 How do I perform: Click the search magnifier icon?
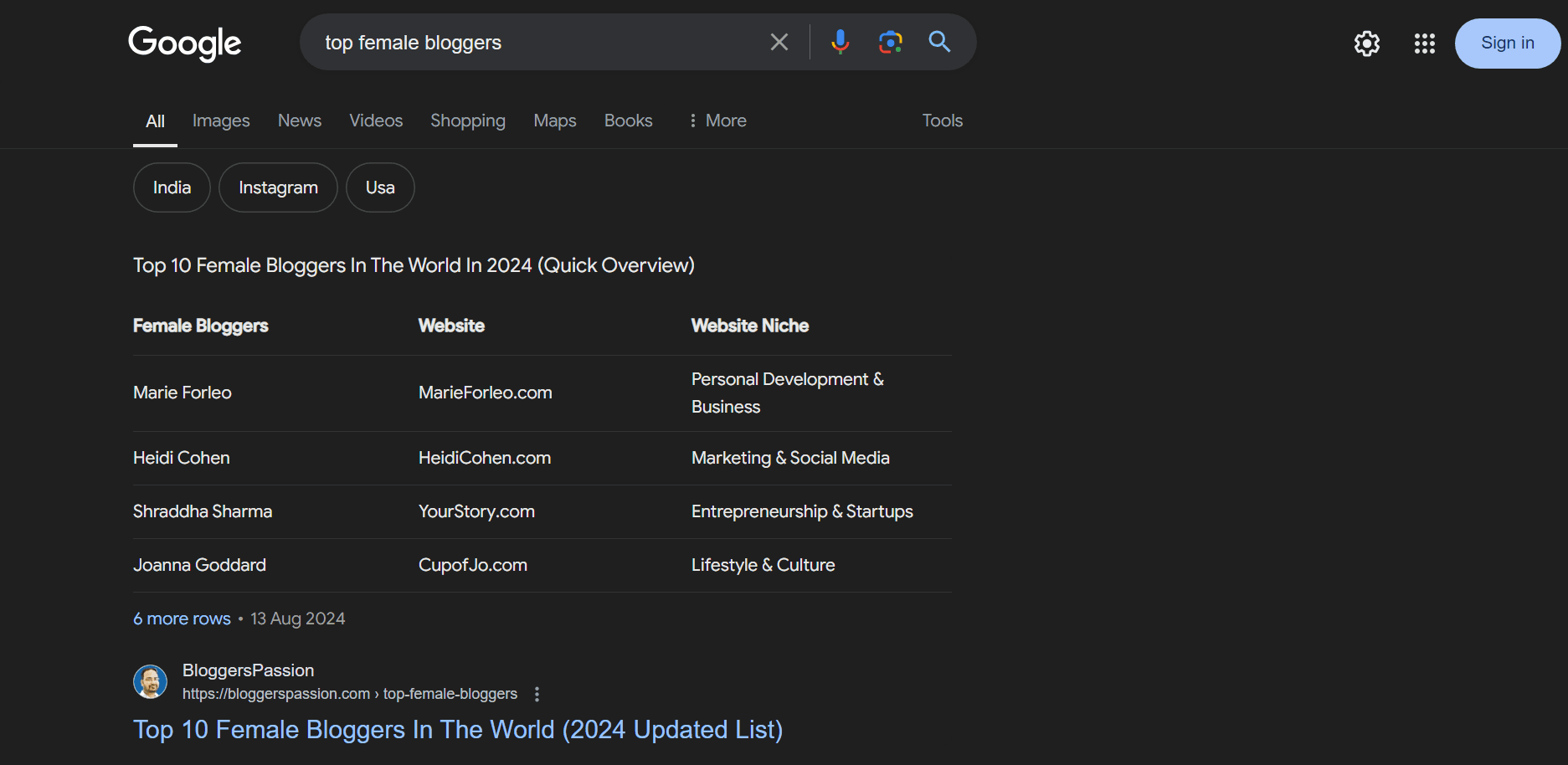(x=938, y=41)
